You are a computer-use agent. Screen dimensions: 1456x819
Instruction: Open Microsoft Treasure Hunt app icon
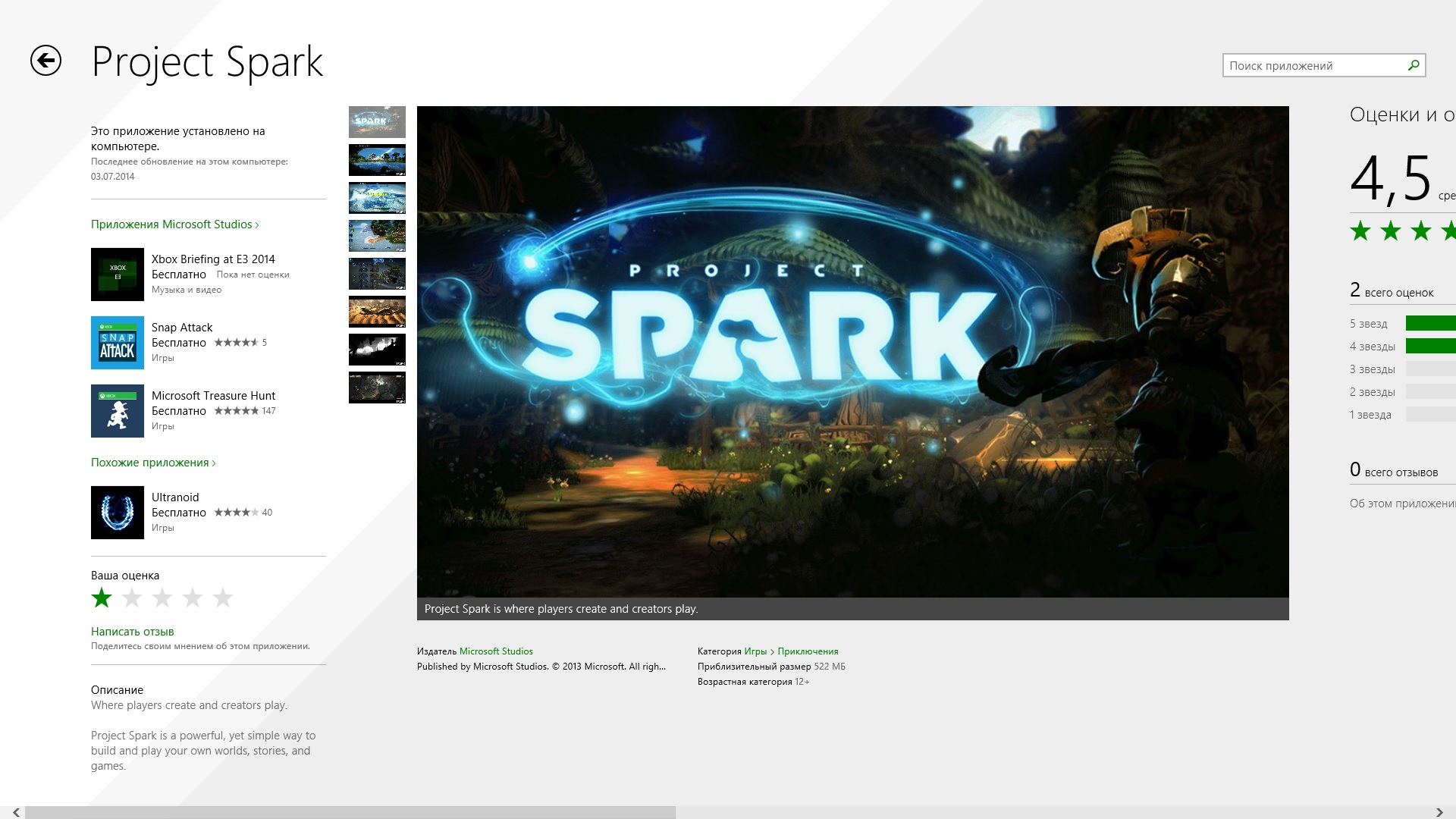tap(118, 411)
